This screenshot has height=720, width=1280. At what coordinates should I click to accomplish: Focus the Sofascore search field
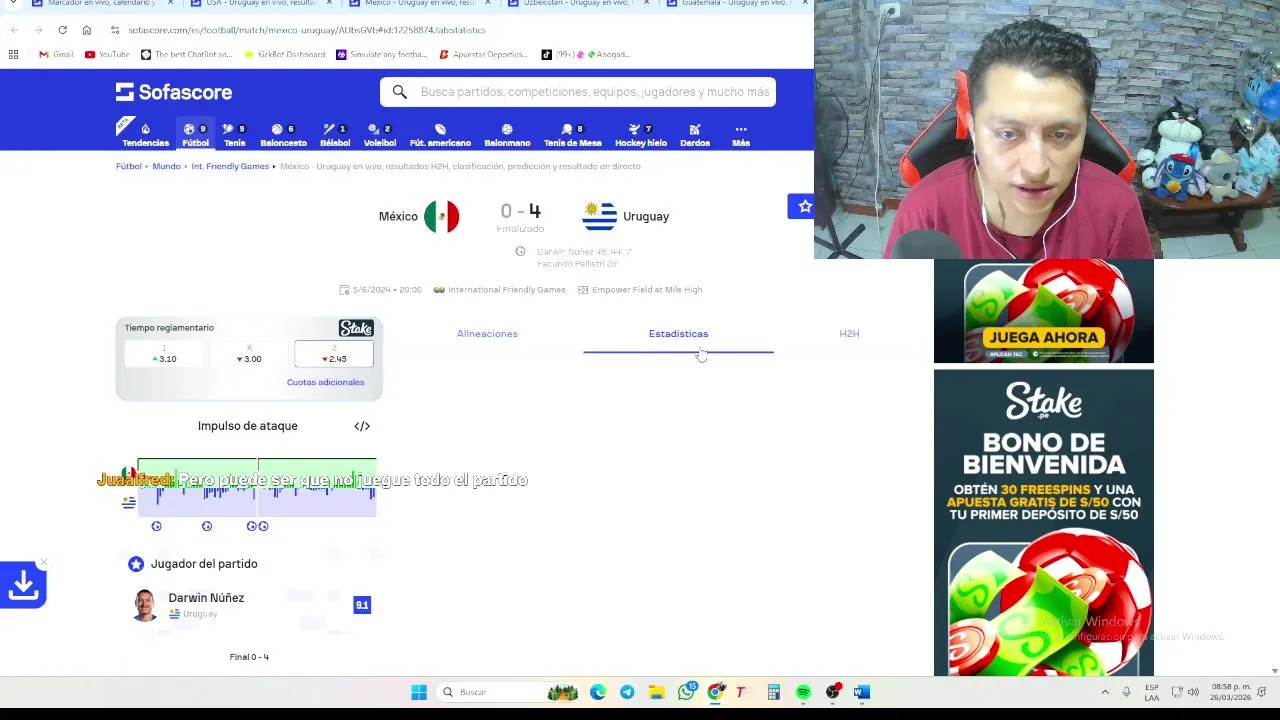578,92
